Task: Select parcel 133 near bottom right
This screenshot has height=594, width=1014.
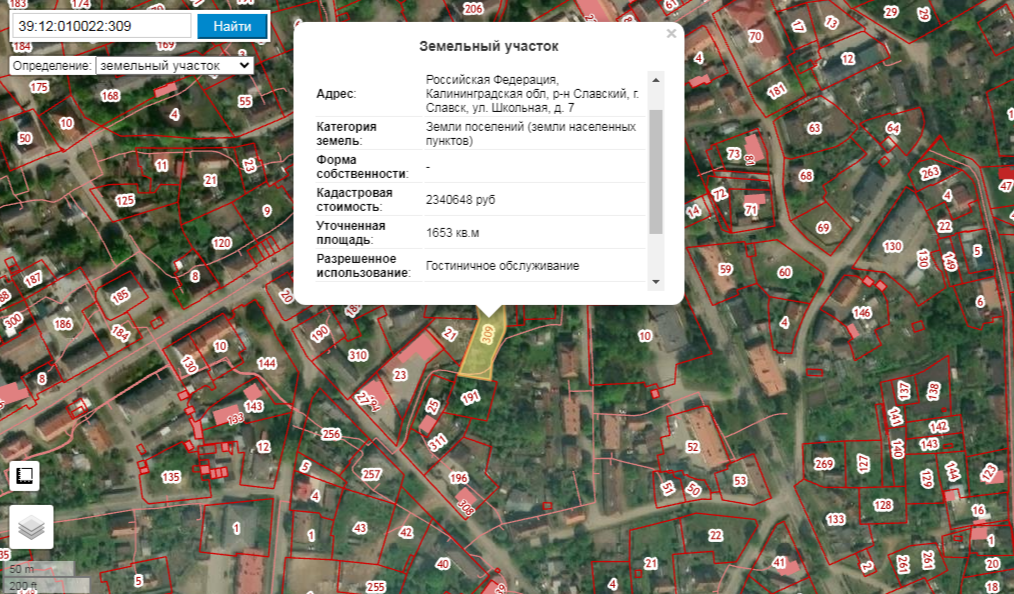Action: coord(836,519)
